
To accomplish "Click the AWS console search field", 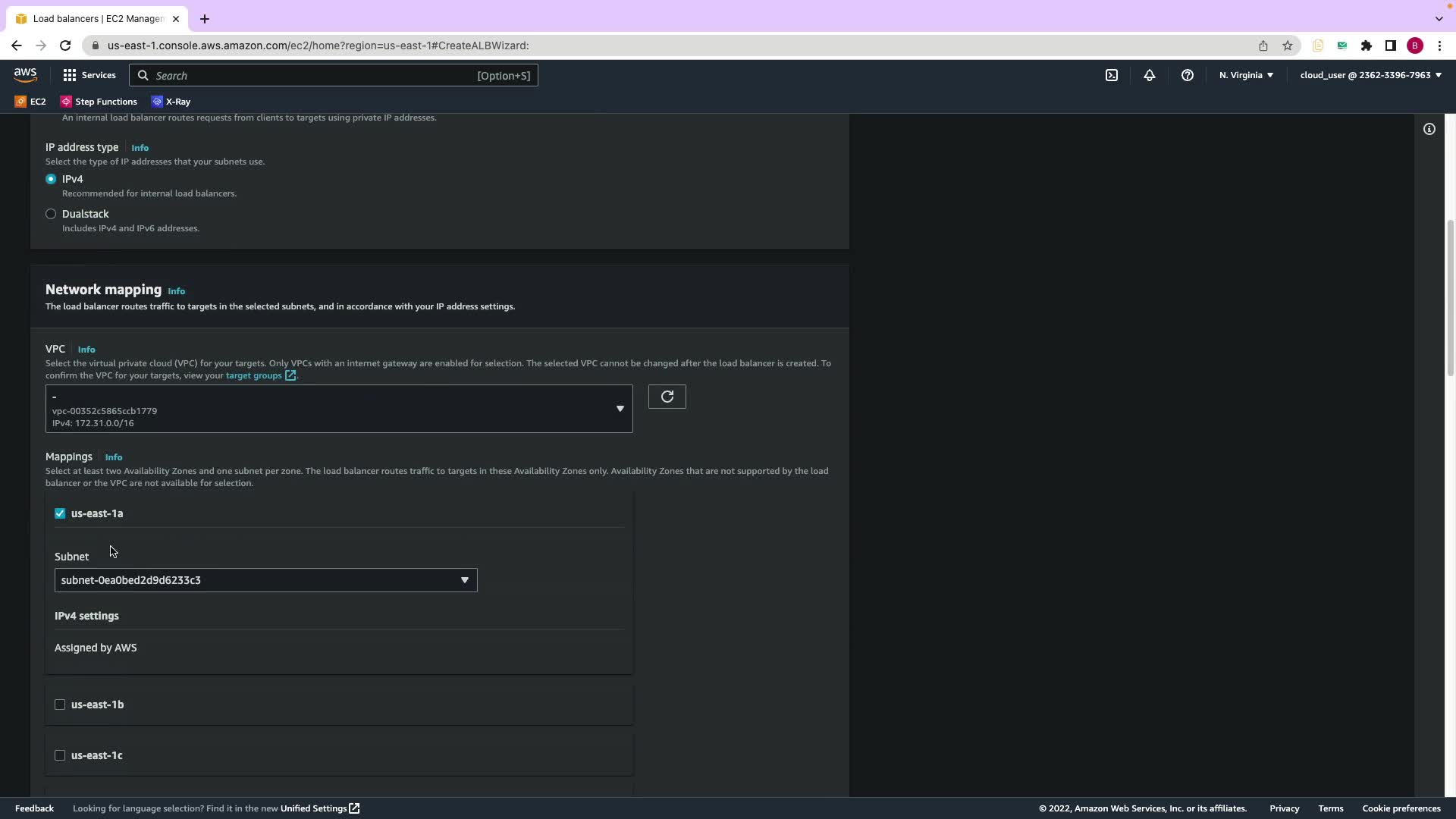I will tap(334, 75).
